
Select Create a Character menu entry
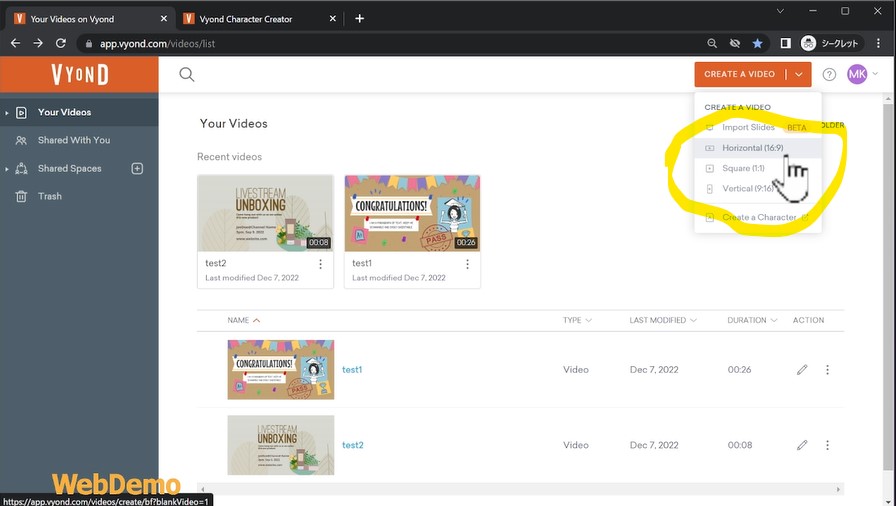pyautogui.click(x=758, y=218)
